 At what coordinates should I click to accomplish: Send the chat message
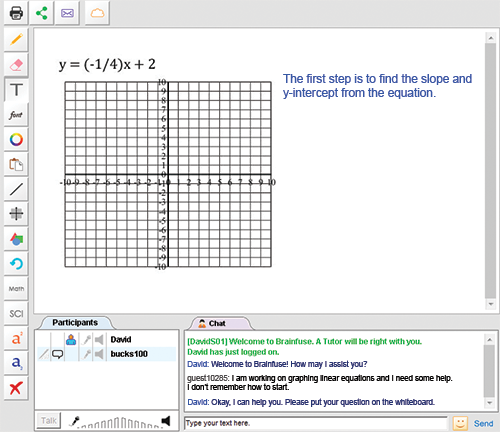pyautogui.click(x=483, y=423)
